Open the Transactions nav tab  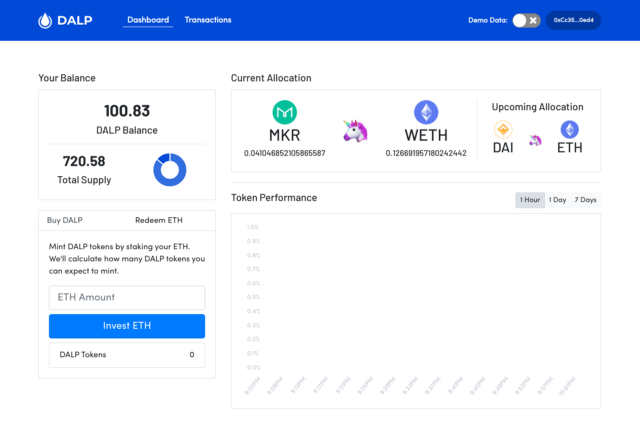tap(208, 20)
